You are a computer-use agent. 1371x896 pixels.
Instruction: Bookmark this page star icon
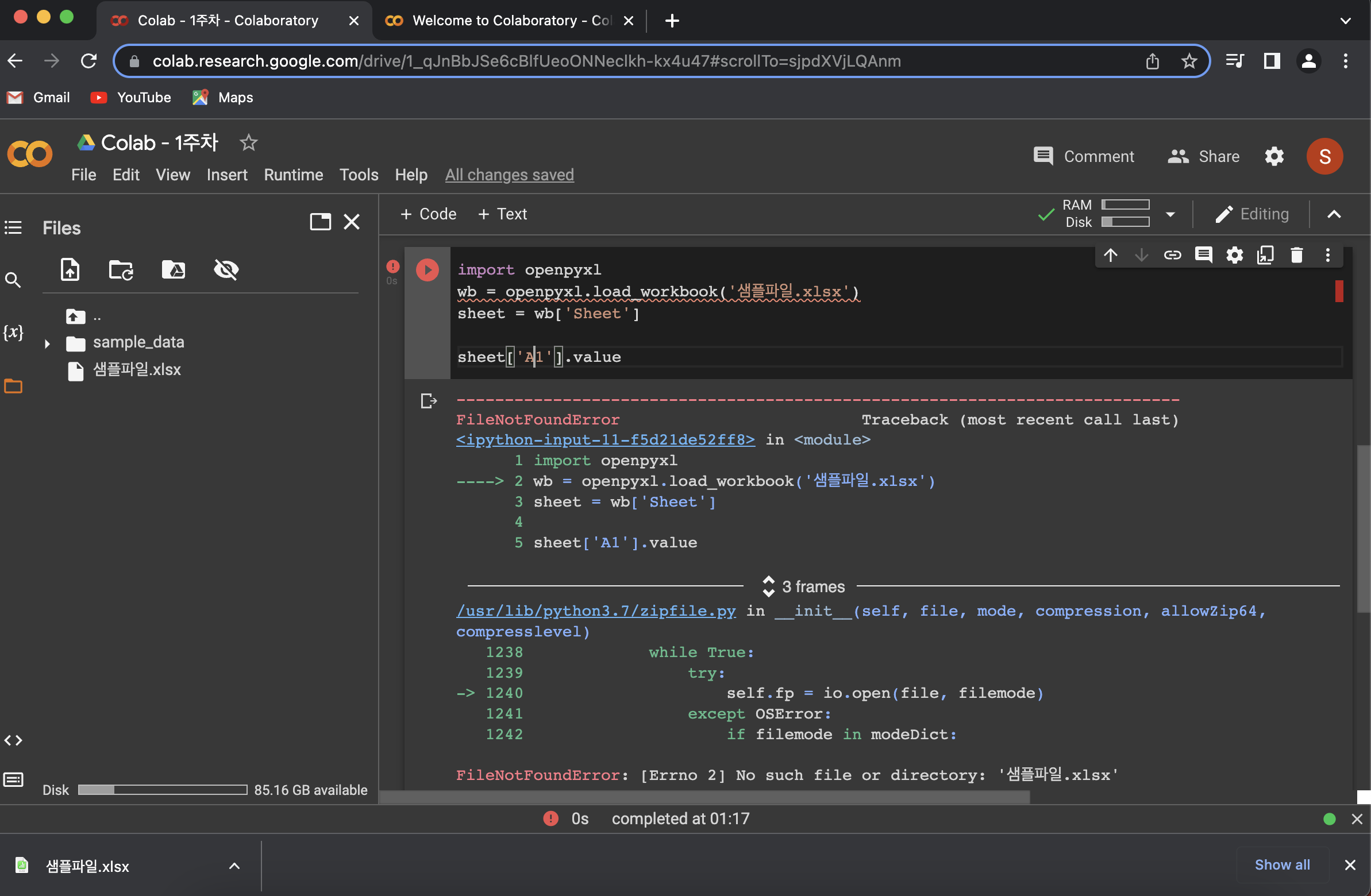pyautogui.click(x=1188, y=61)
